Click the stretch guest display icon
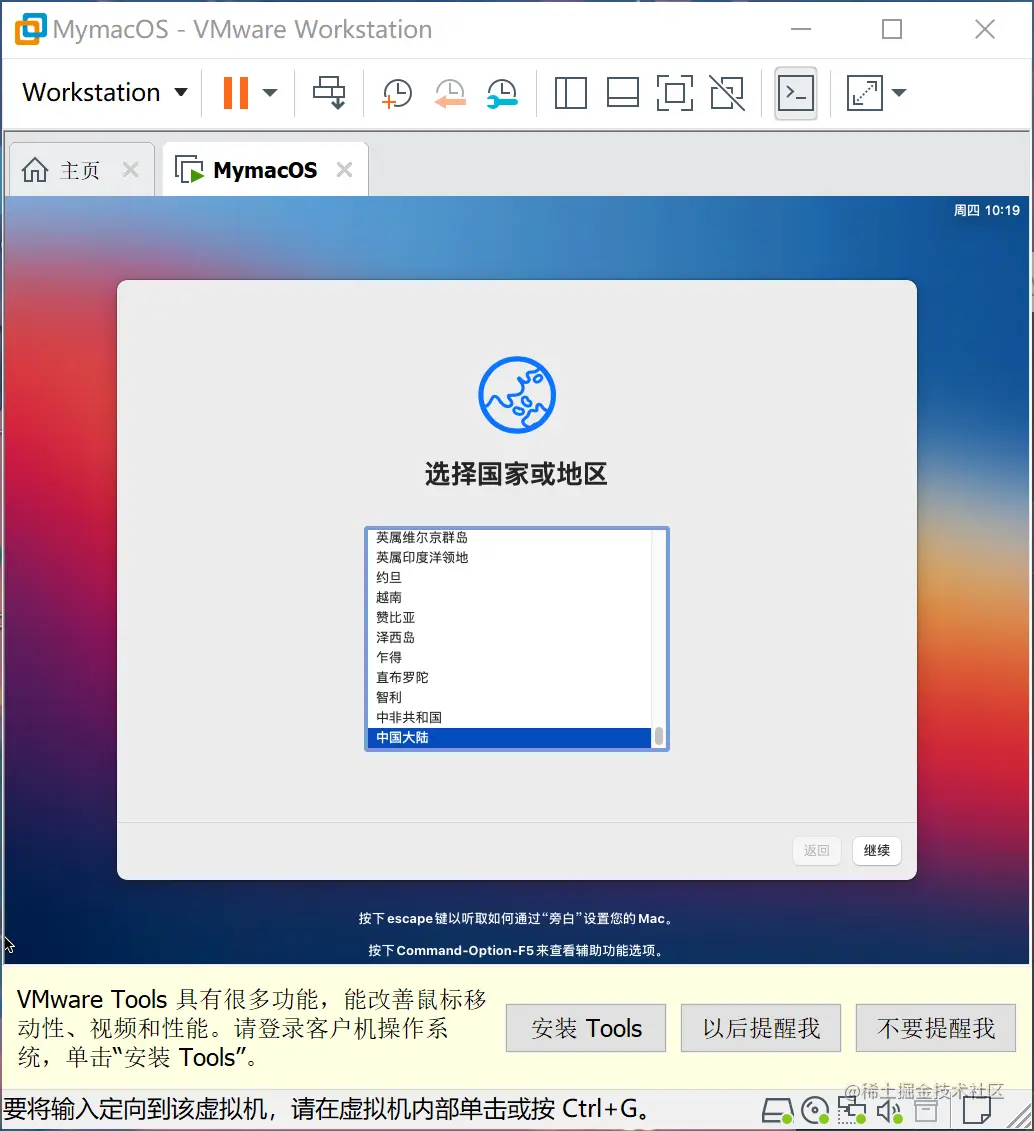The height and width of the screenshot is (1131, 1034). [865, 93]
